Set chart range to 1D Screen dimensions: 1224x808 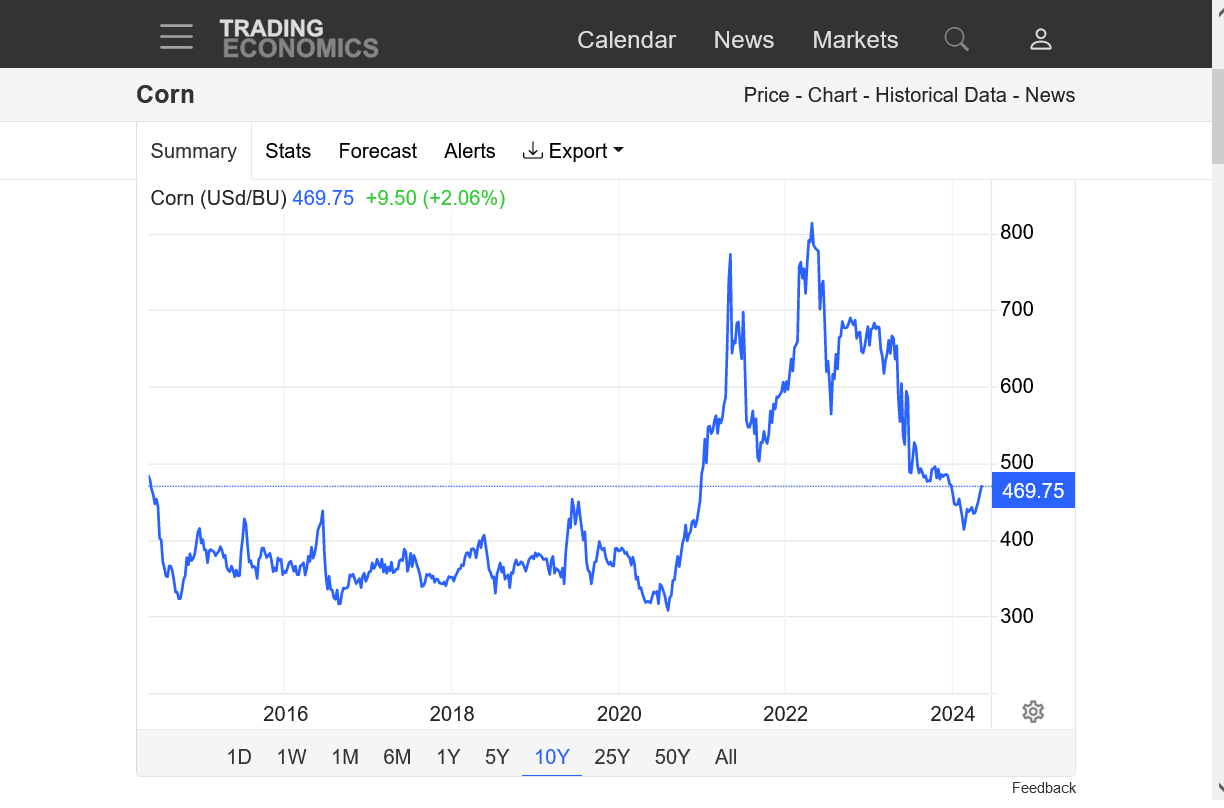239,757
